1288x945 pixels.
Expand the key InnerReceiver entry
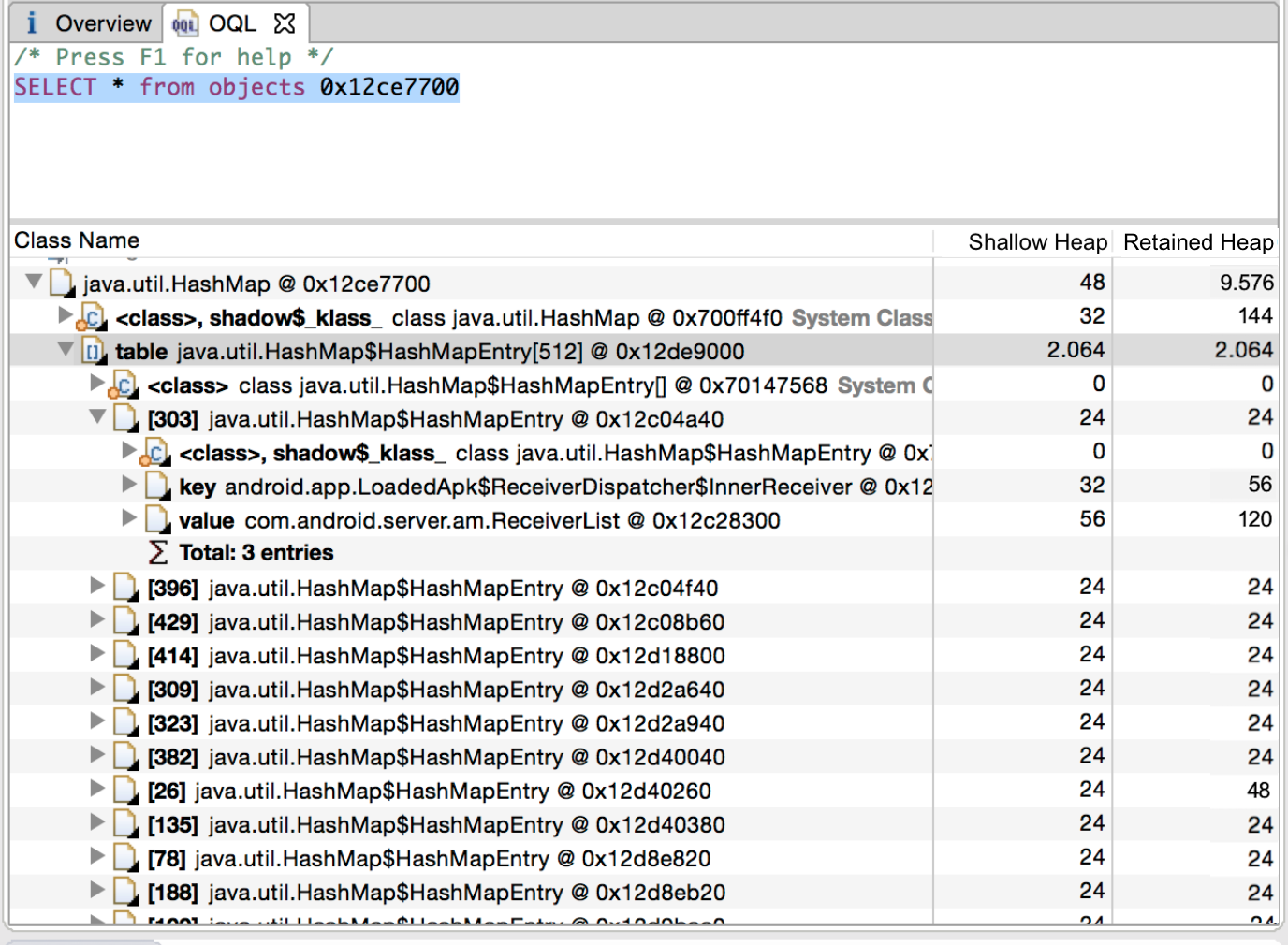coord(129,484)
